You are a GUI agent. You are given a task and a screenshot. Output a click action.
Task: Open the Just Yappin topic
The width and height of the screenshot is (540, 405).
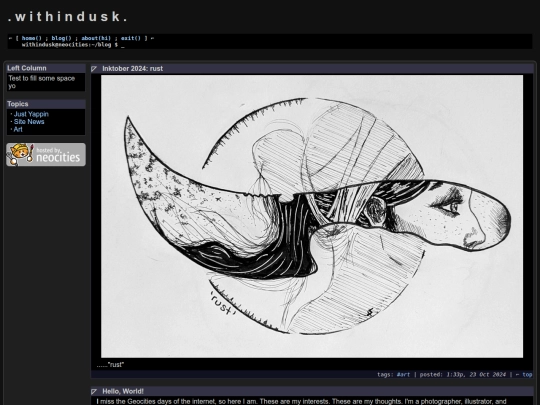pos(31,114)
